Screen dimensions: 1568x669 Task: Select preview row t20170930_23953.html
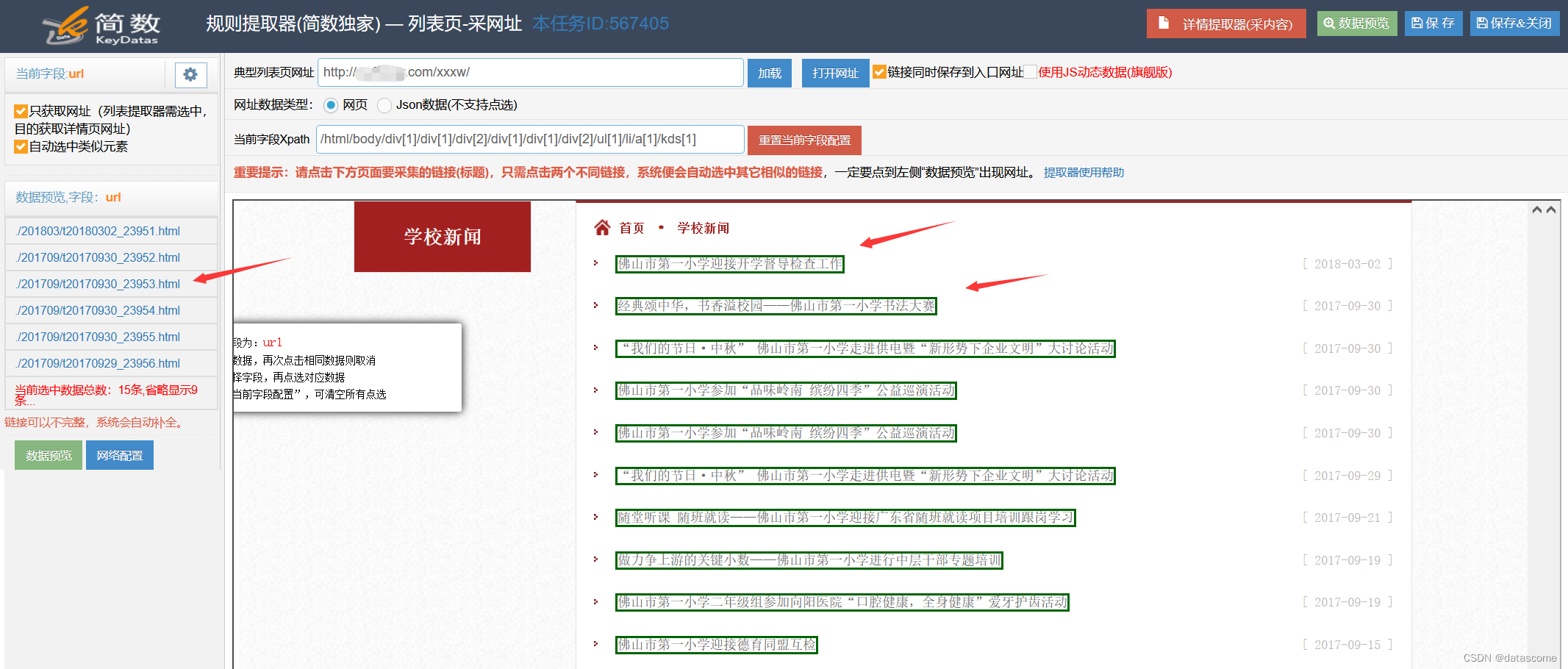pyautogui.click(x=111, y=284)
